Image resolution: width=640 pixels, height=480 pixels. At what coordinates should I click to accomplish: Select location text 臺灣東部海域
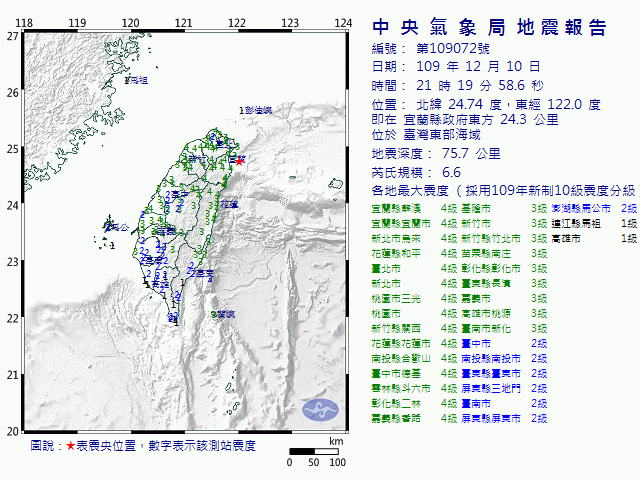tap(442, 135)
